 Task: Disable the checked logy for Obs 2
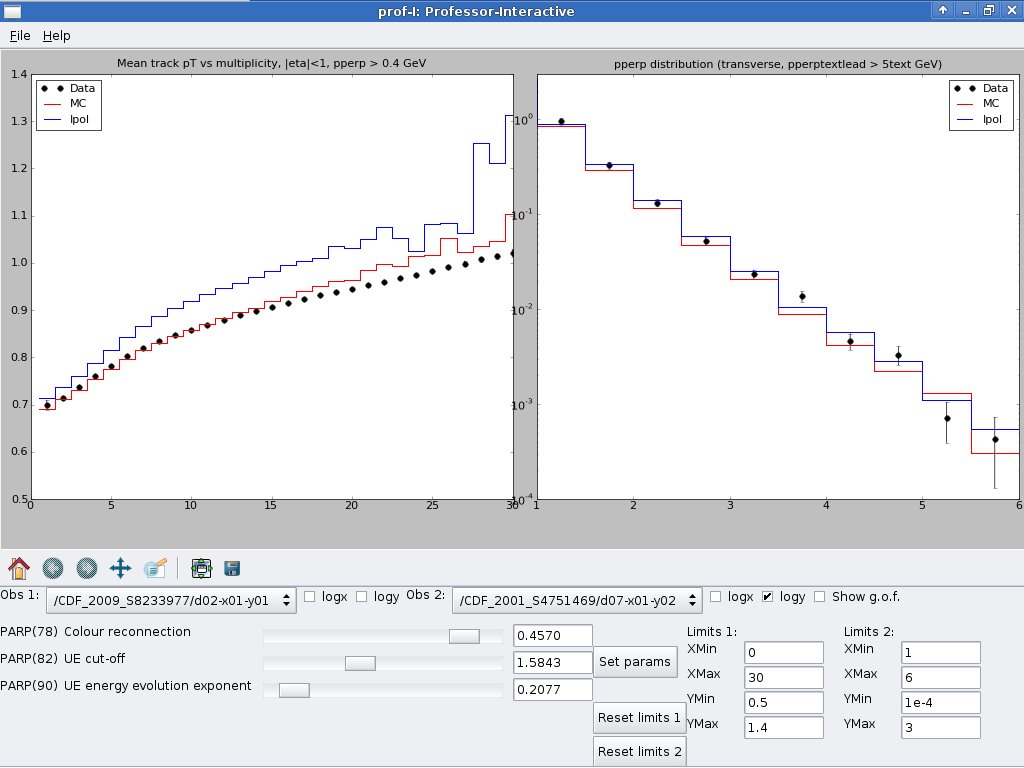coord(767,597)
